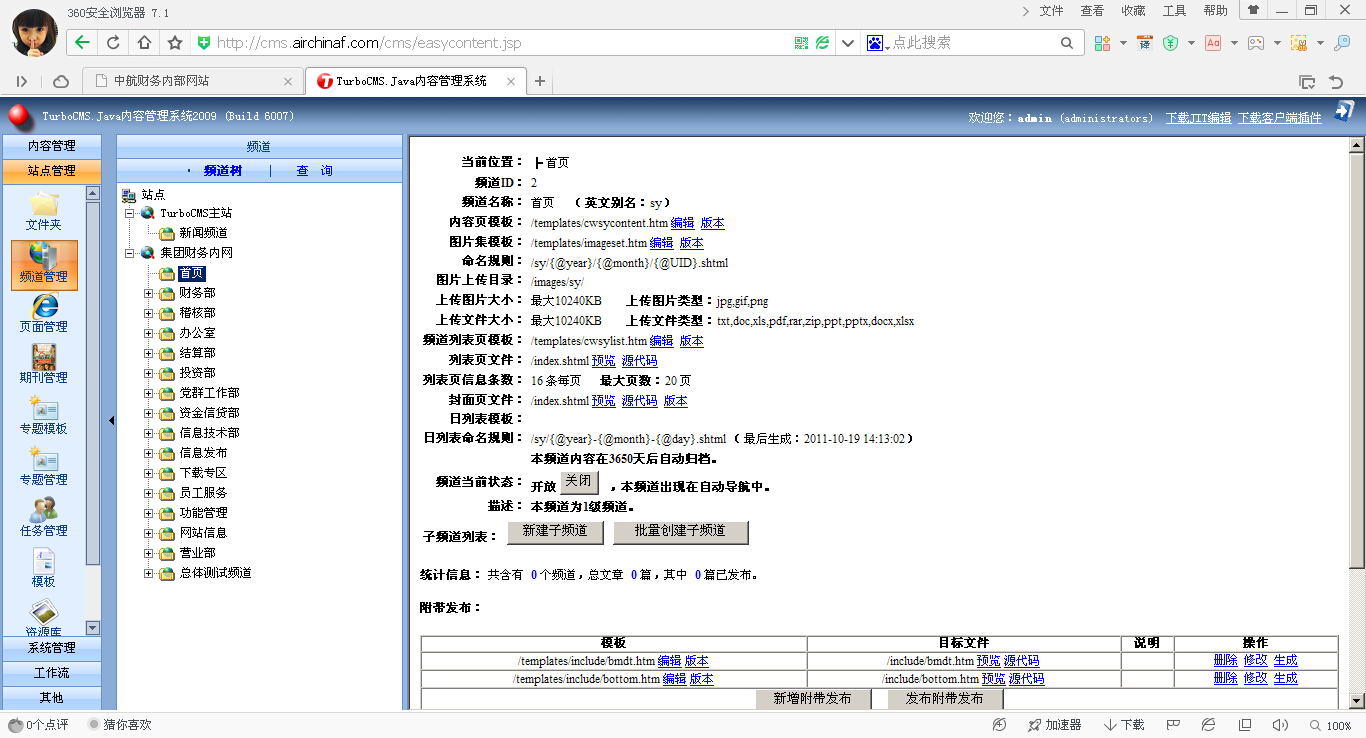The width and height of the screenshot is (1366, 738).
Task: Bookmark page with the star icon
Action: point(175,43)
